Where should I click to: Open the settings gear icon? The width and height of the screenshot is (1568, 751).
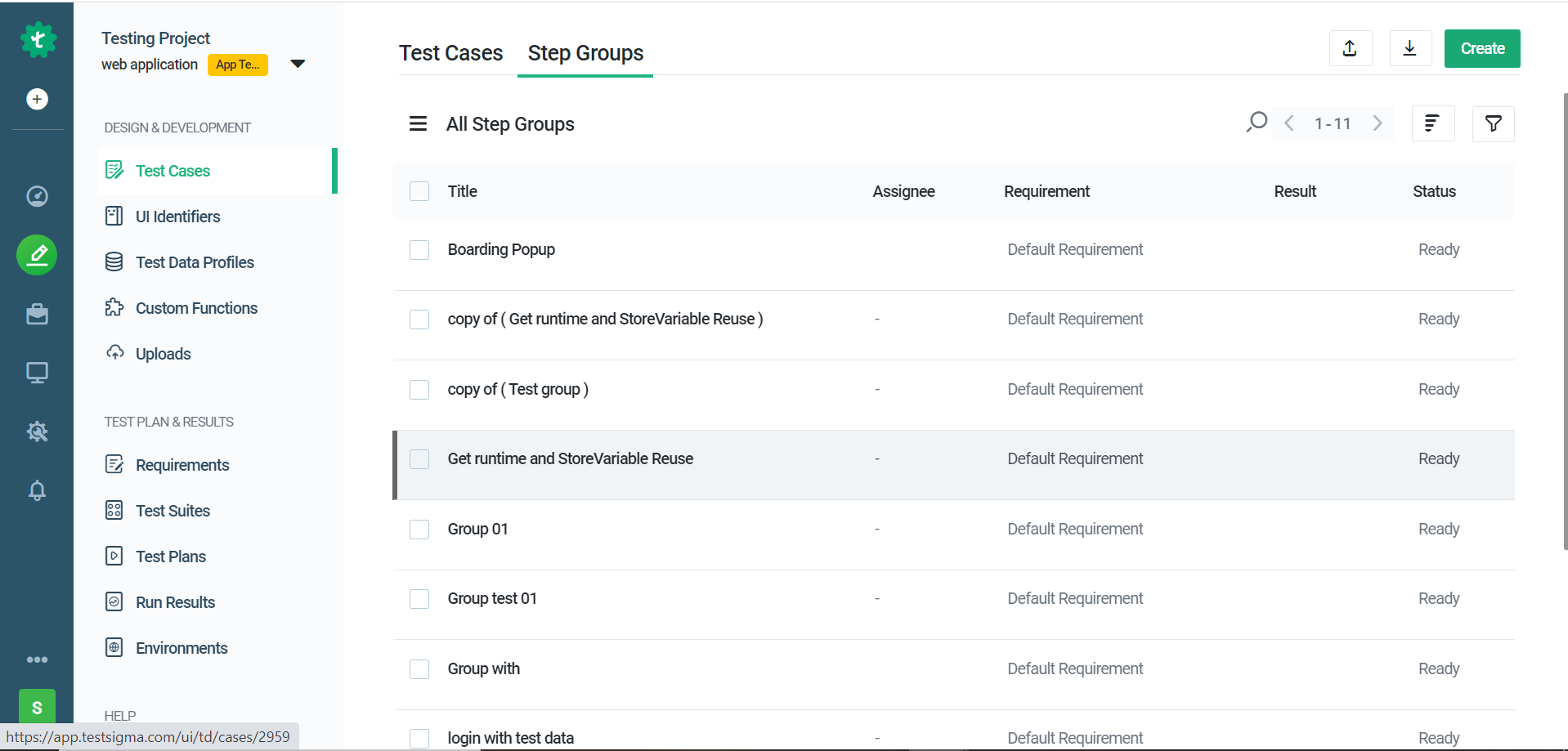coord(37,431)
